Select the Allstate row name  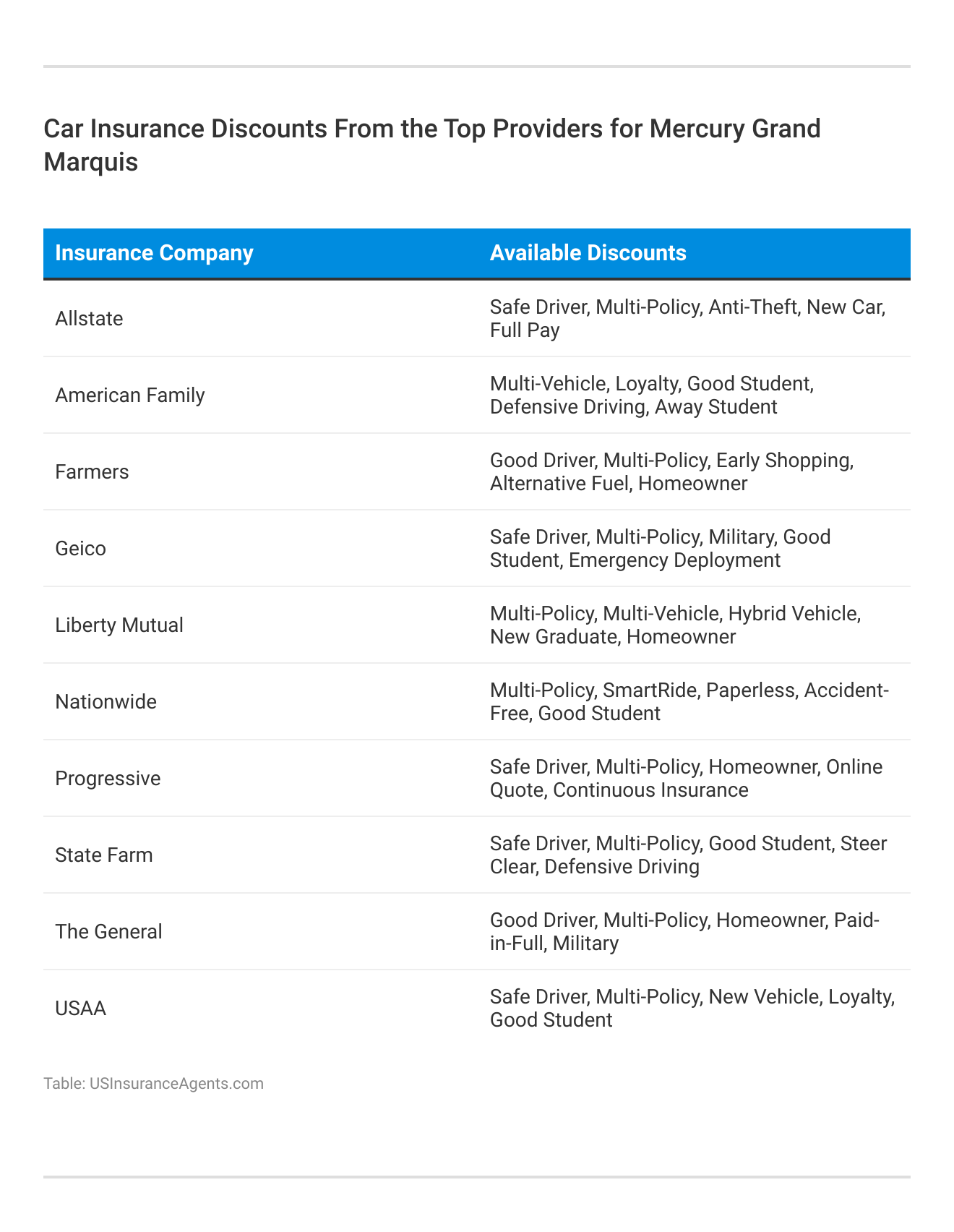(x=89, y=319)
